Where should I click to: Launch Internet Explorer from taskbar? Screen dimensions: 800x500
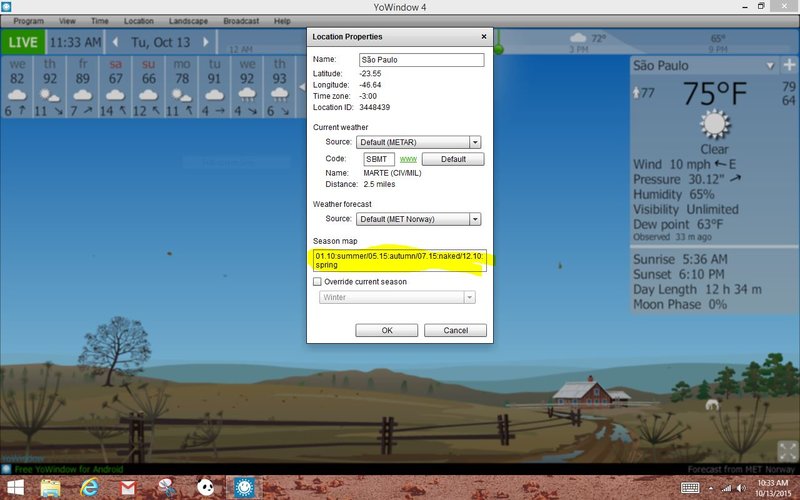pos(89,488)
